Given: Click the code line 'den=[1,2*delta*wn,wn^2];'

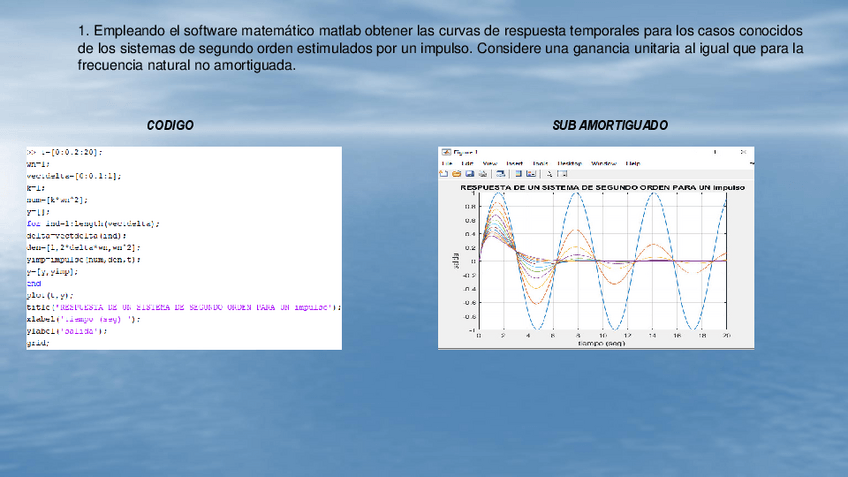Looking at the screenshot, I should (x=83, y=248).
